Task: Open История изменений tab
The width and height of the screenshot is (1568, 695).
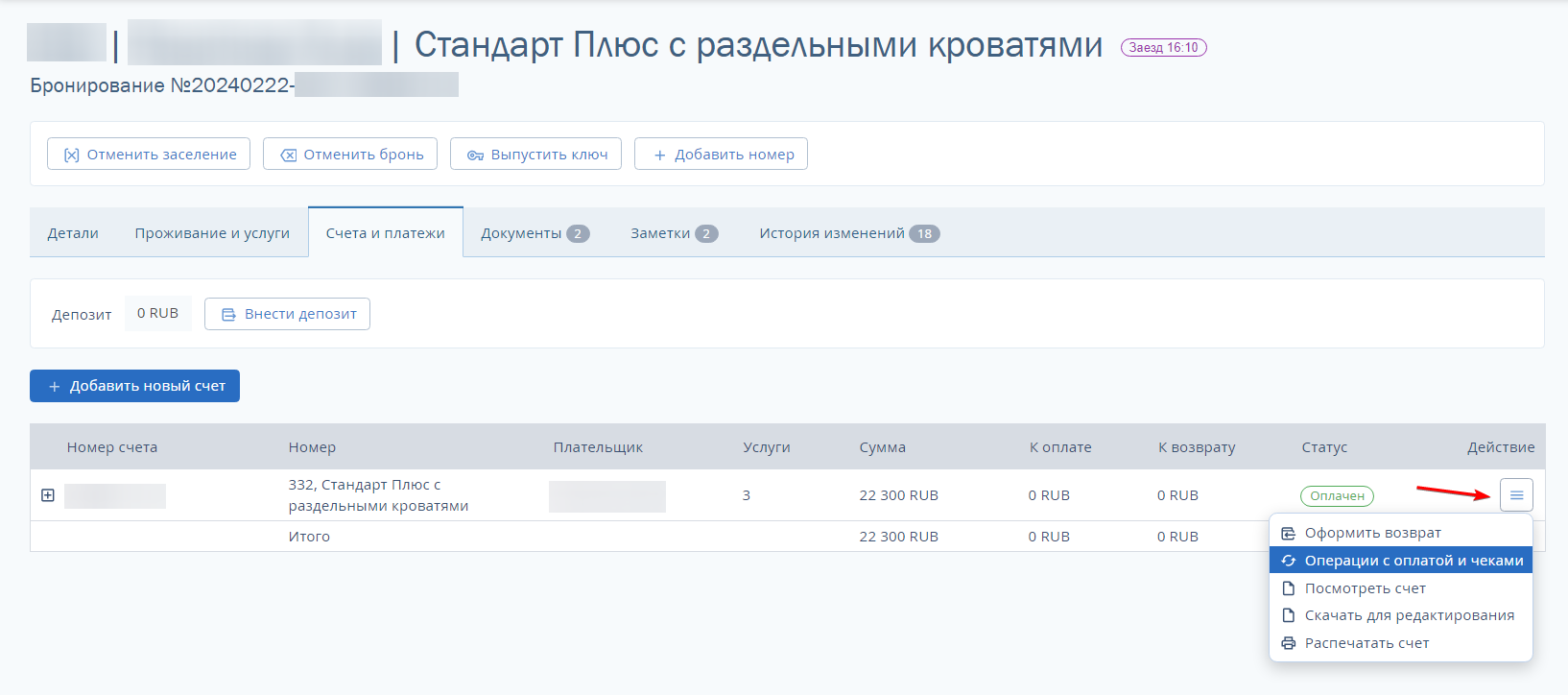Action: 849,233
